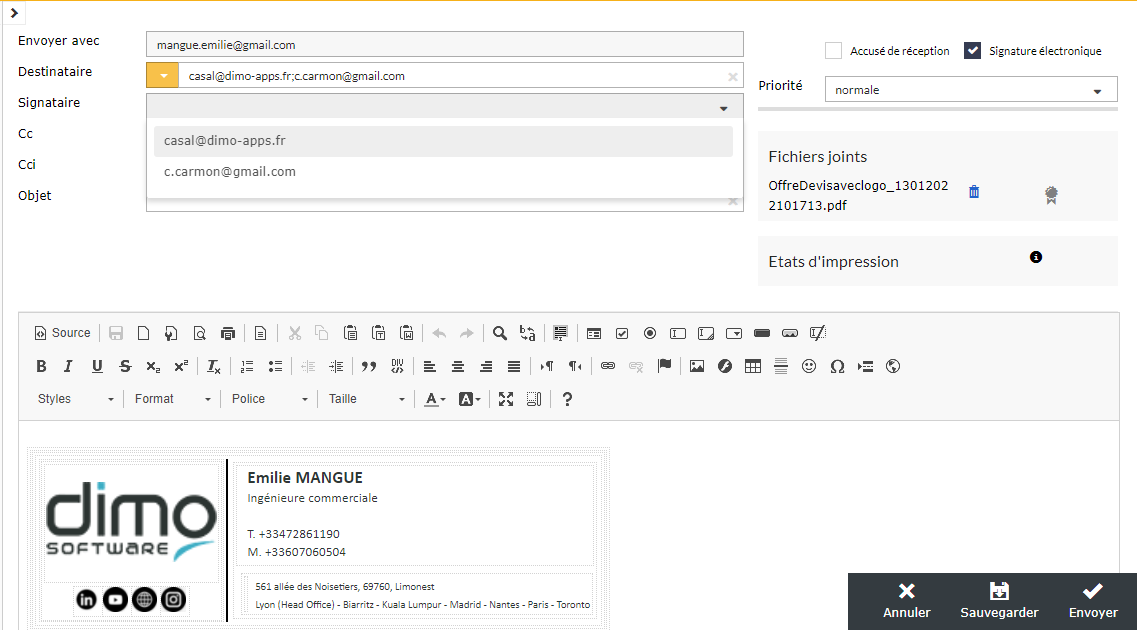Click the Envoyer button
The height and width of the screenshot is (630, 1137).
(1093, 601)
